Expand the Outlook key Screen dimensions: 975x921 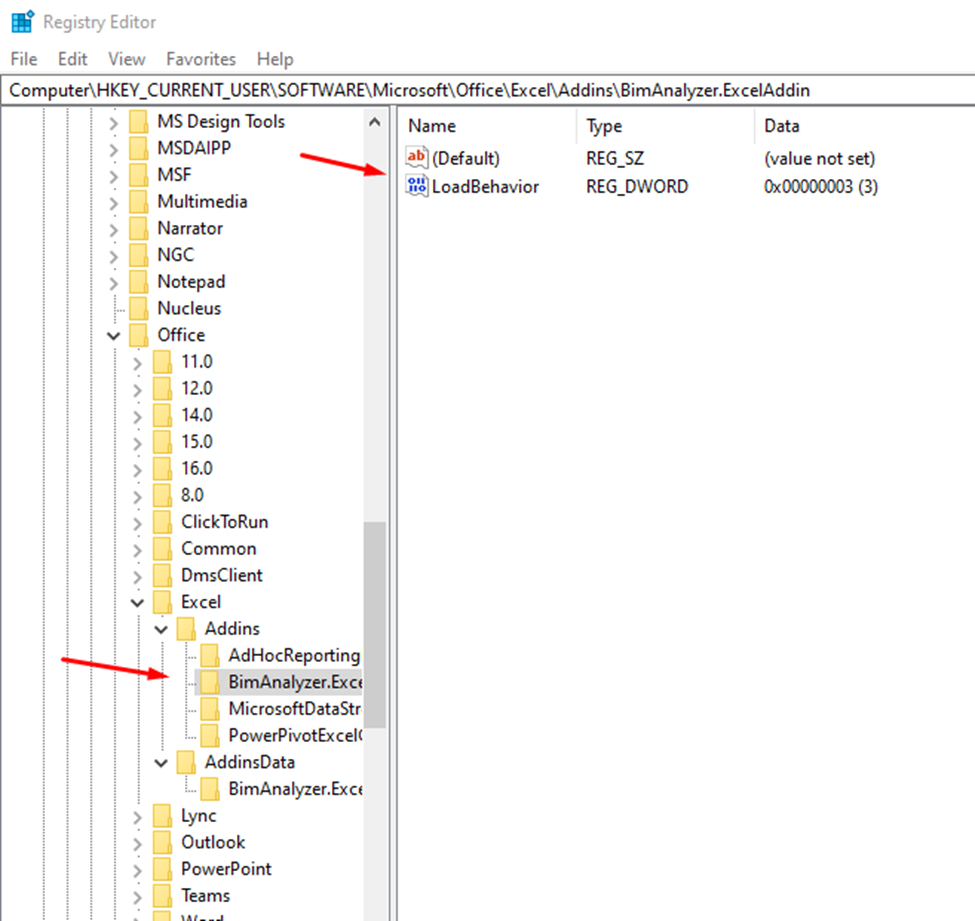tap(137, 844)
